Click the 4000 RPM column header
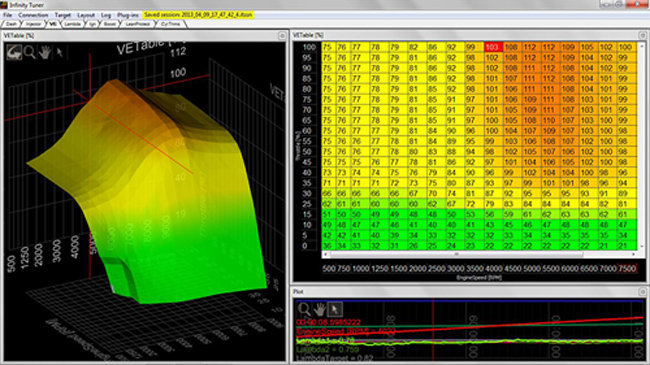Viewport: 650px width, 365px height. (x=493, y=269)
